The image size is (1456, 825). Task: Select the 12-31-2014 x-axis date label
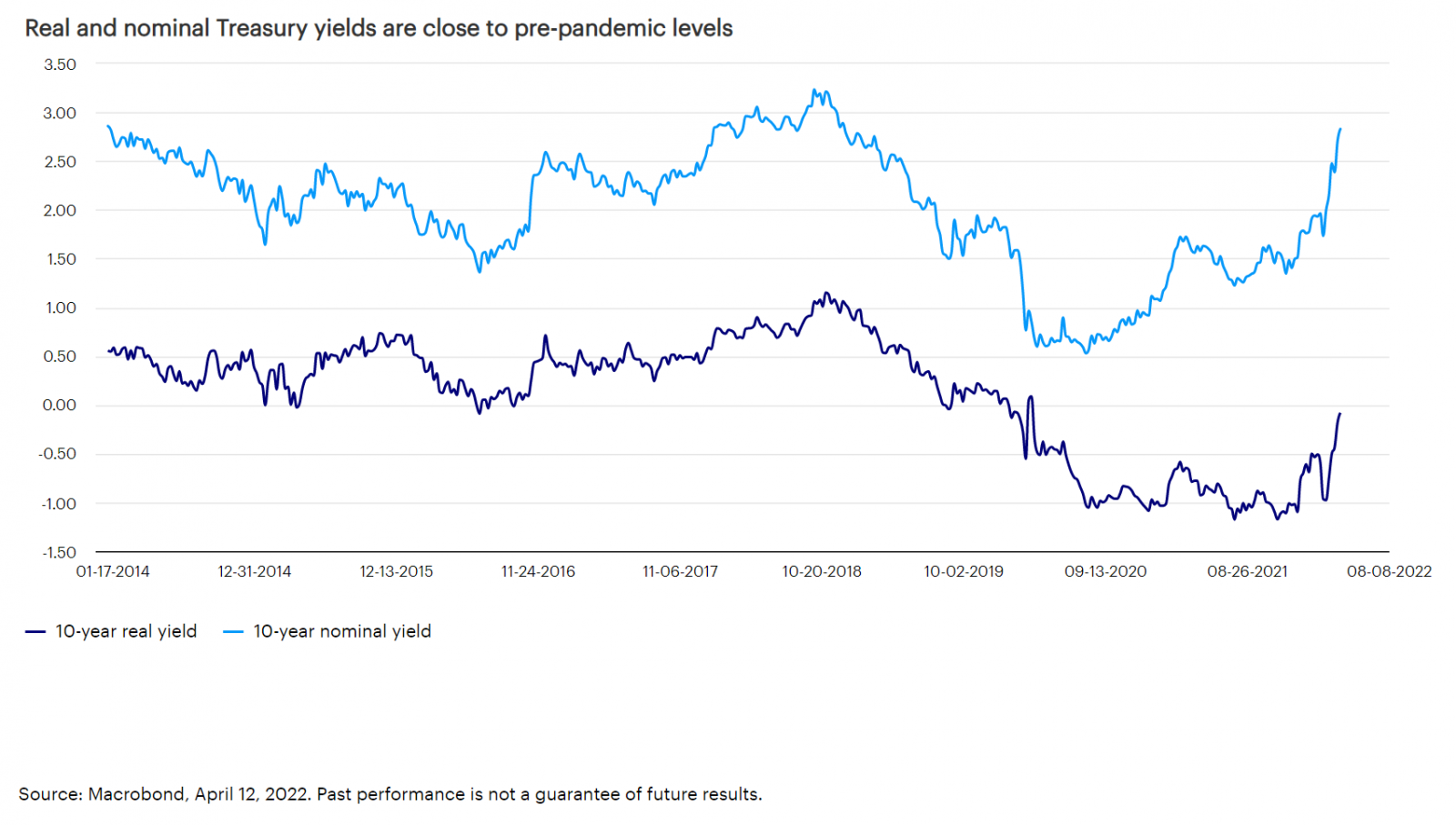click(255, 571)
